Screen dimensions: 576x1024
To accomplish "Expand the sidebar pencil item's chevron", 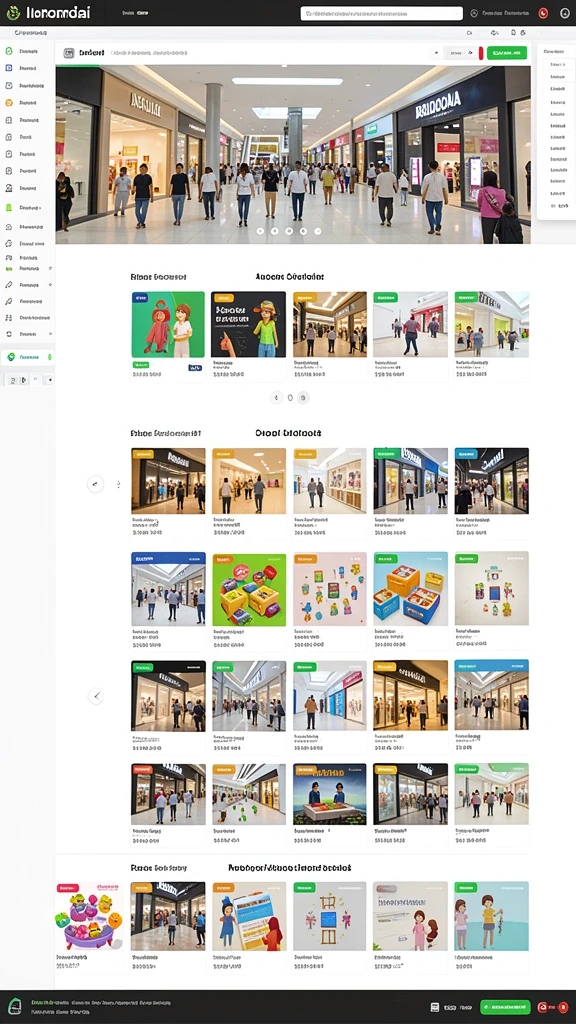I will (x=50, y=285).
